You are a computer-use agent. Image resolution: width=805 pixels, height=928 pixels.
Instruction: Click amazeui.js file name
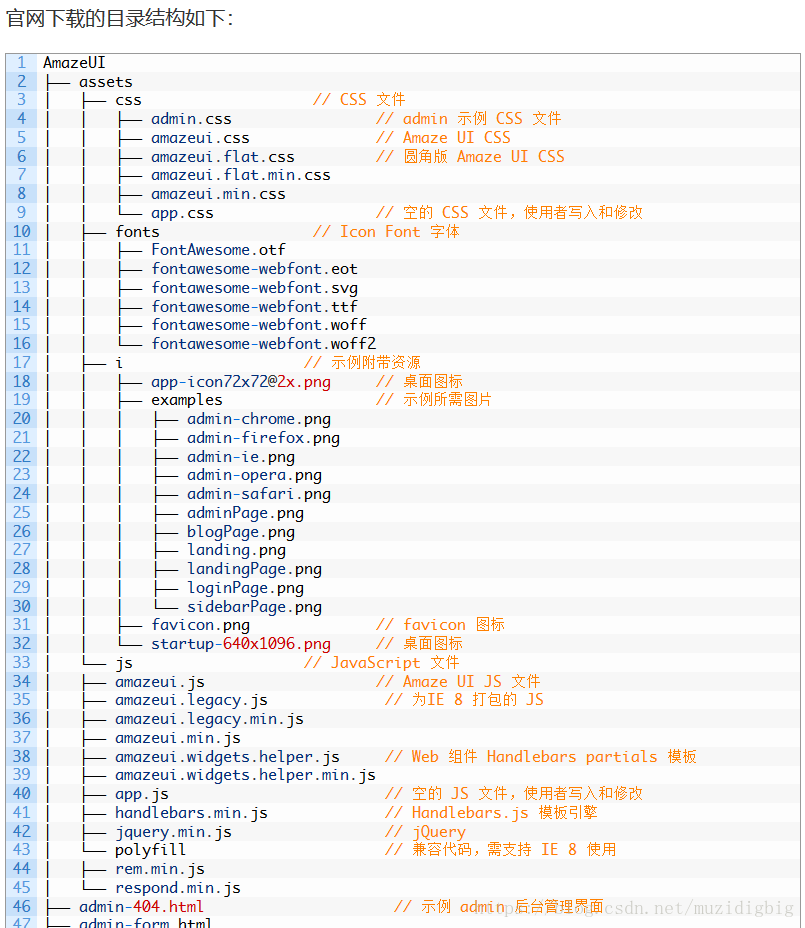coord(160,682)
